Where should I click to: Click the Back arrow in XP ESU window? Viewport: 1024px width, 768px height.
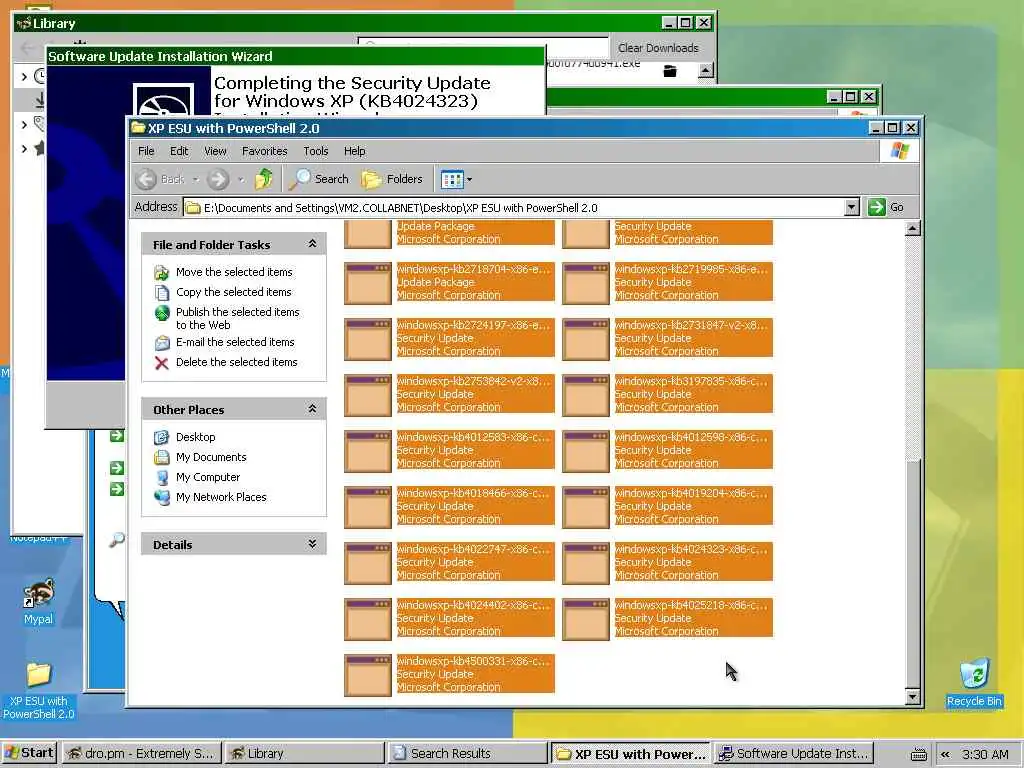(x=147, y=179)
